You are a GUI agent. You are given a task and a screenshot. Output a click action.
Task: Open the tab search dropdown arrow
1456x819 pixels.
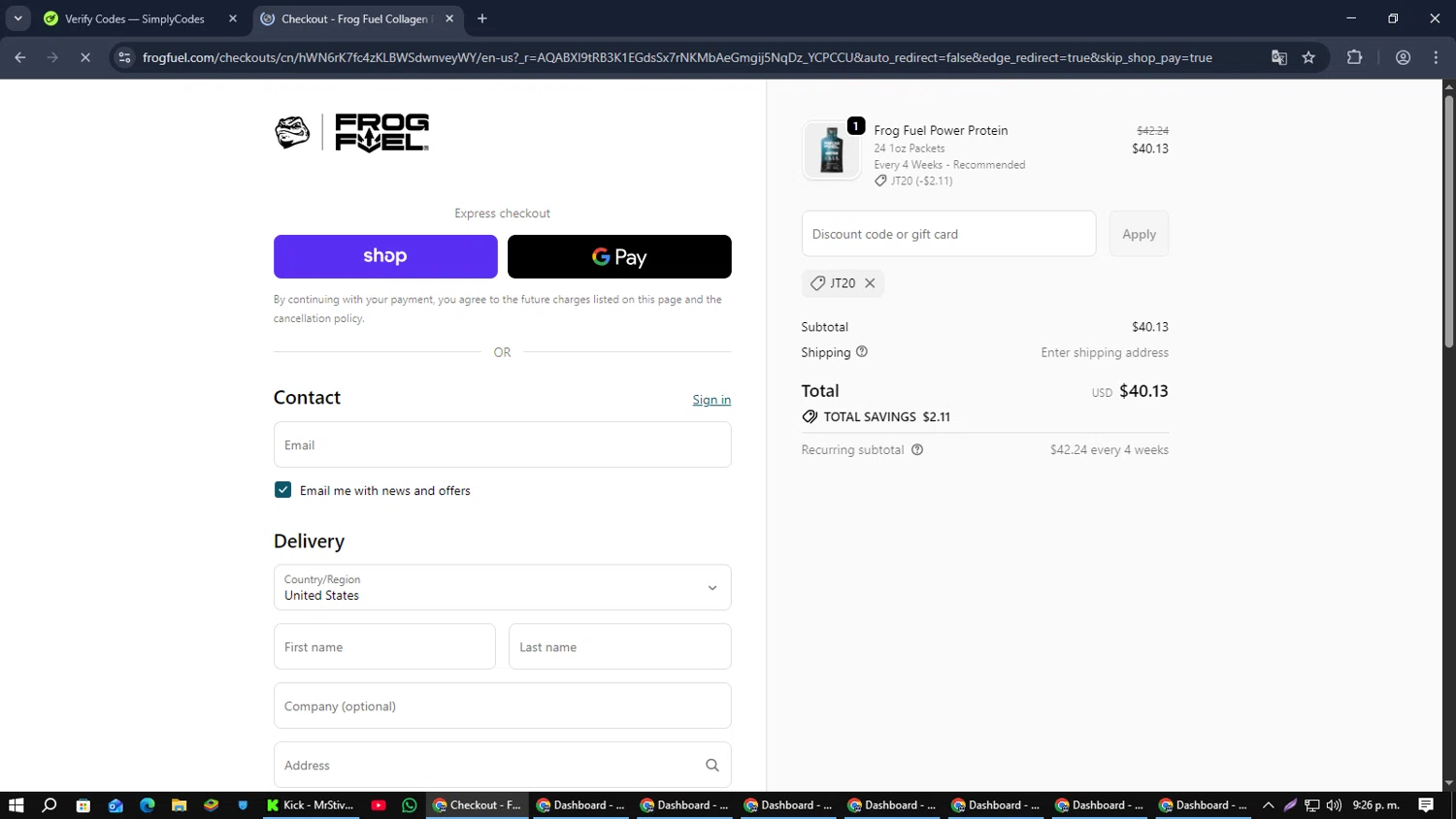[x=17, y=18]
